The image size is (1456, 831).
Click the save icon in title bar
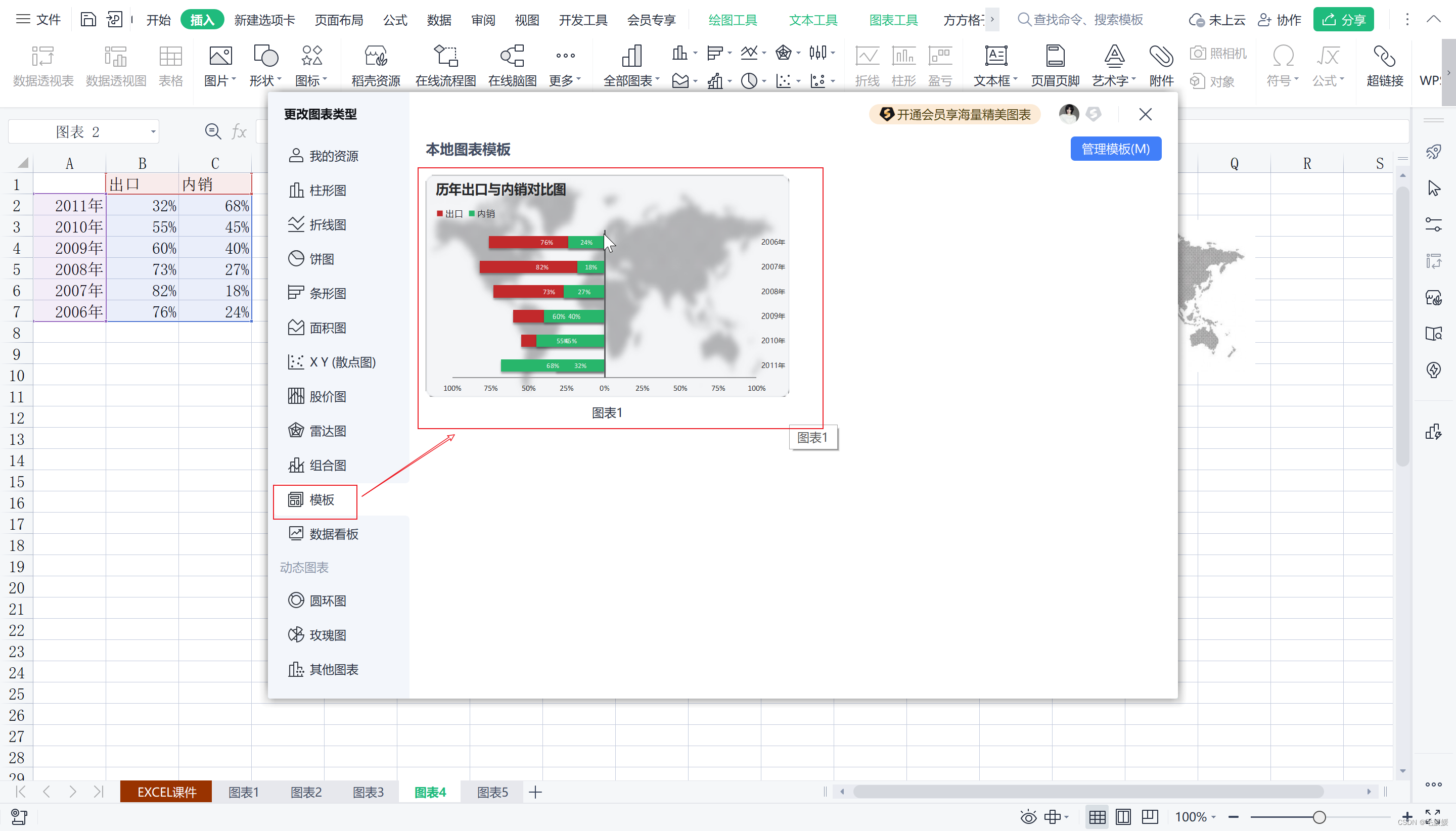point(88,19)
